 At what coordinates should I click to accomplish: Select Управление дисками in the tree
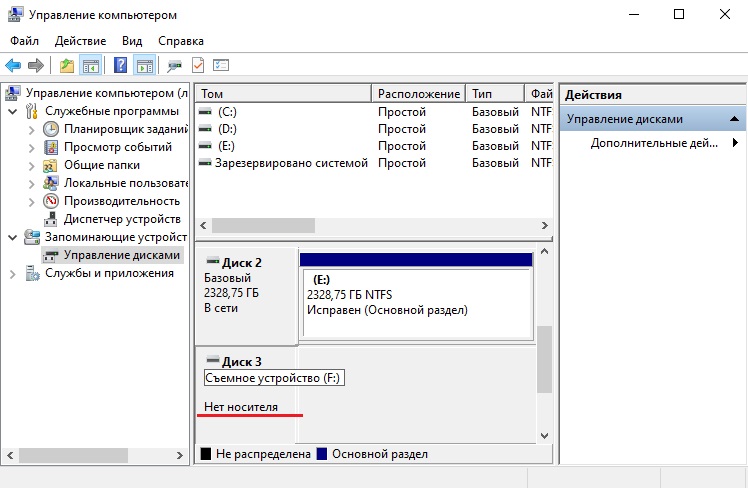[122, 255]
